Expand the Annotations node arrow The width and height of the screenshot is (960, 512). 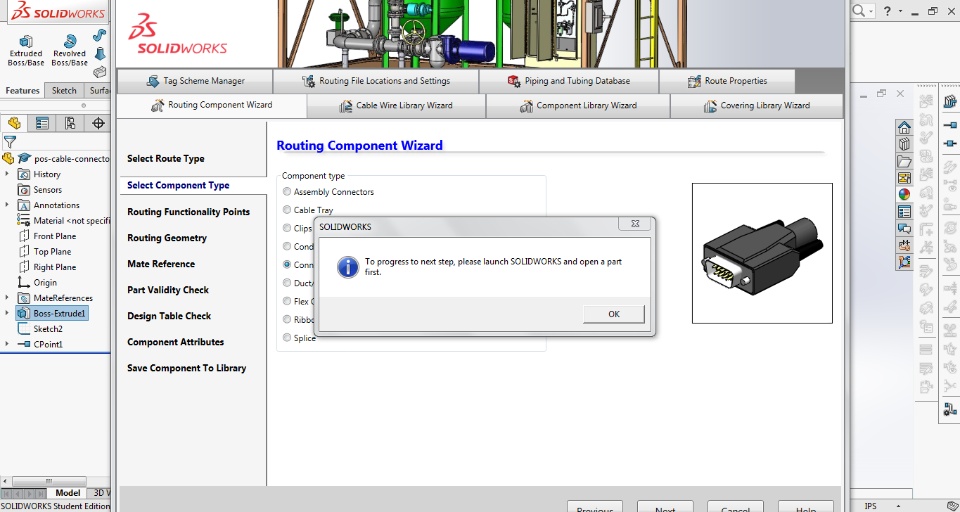click(x=7, y=205)
